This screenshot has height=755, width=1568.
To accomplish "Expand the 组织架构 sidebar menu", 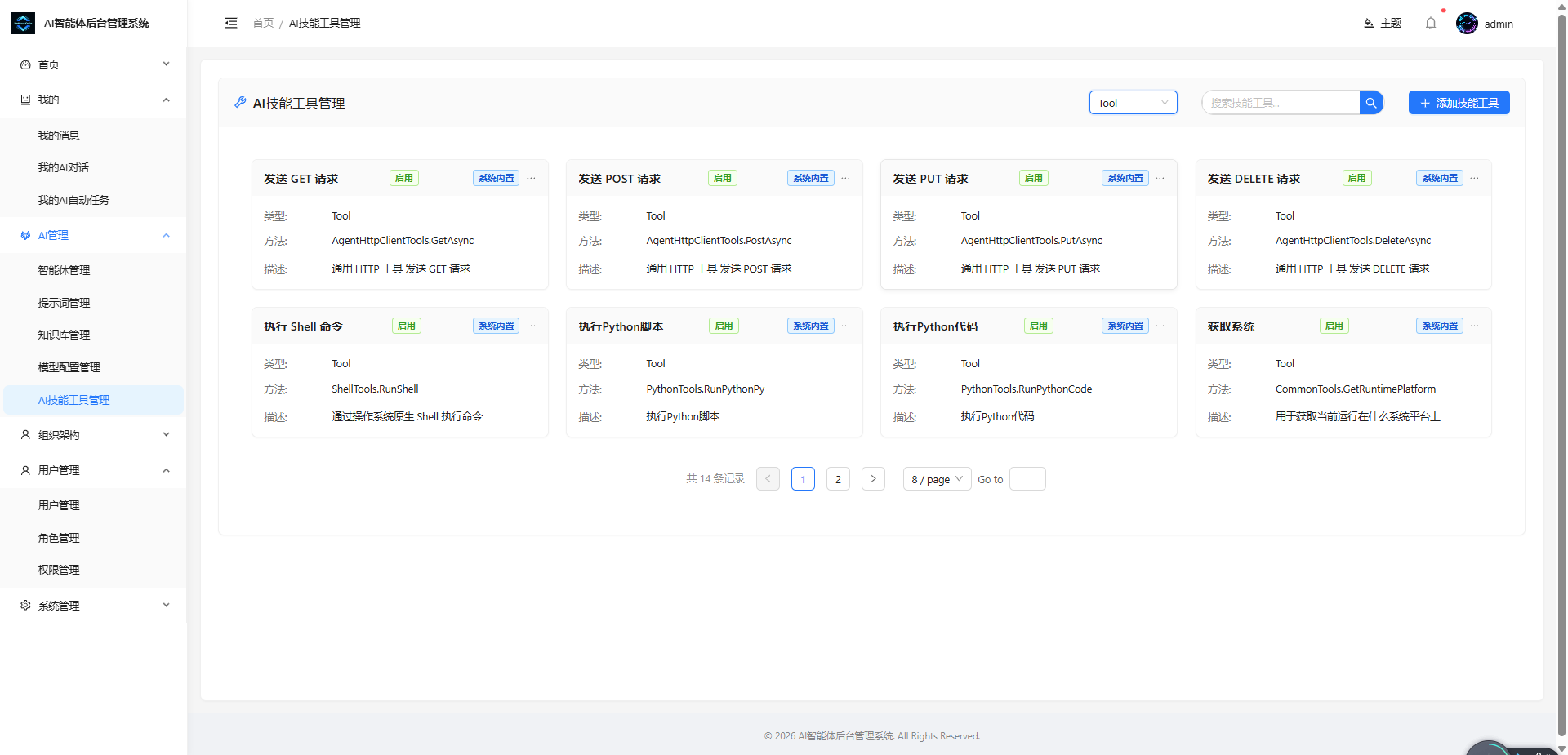I will (x=93, y=435).
